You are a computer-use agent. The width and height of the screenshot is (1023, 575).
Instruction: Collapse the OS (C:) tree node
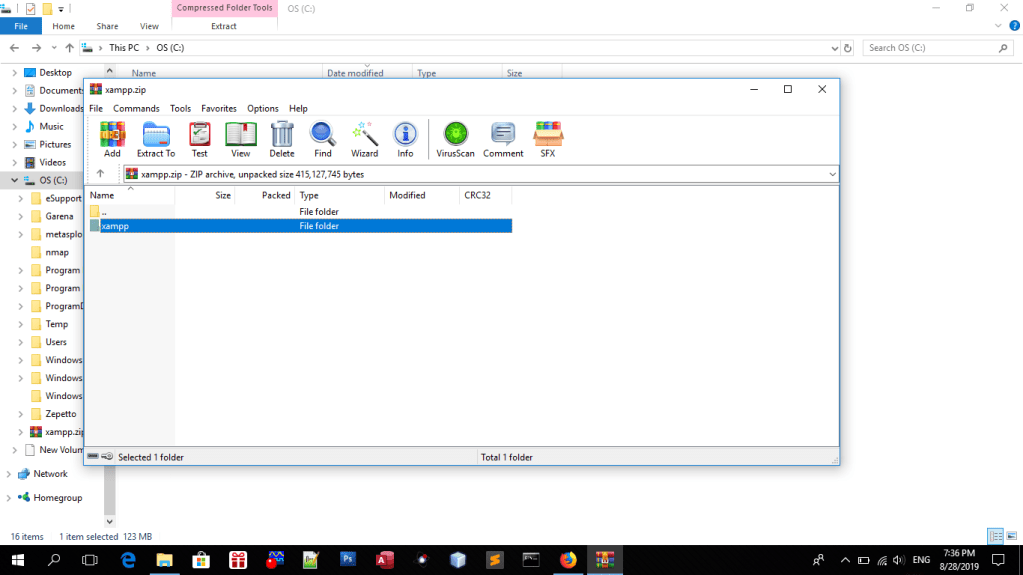[x=14, y=181]
